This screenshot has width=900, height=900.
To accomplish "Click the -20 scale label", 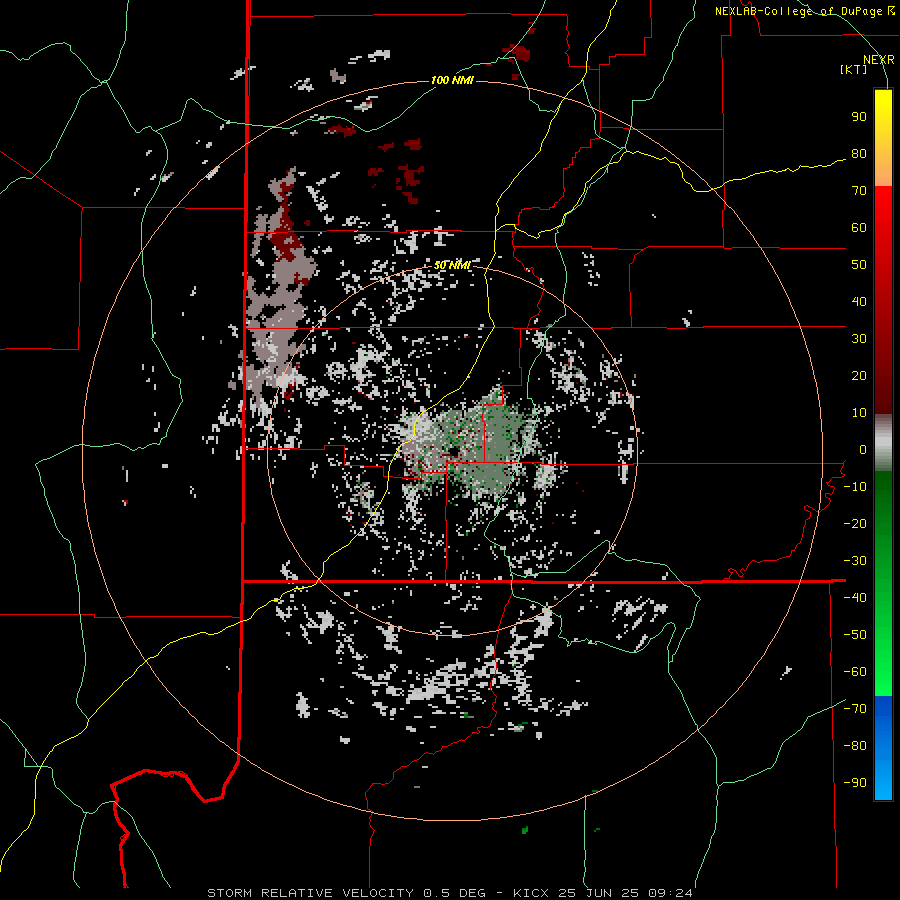I will tap(855, 524).
